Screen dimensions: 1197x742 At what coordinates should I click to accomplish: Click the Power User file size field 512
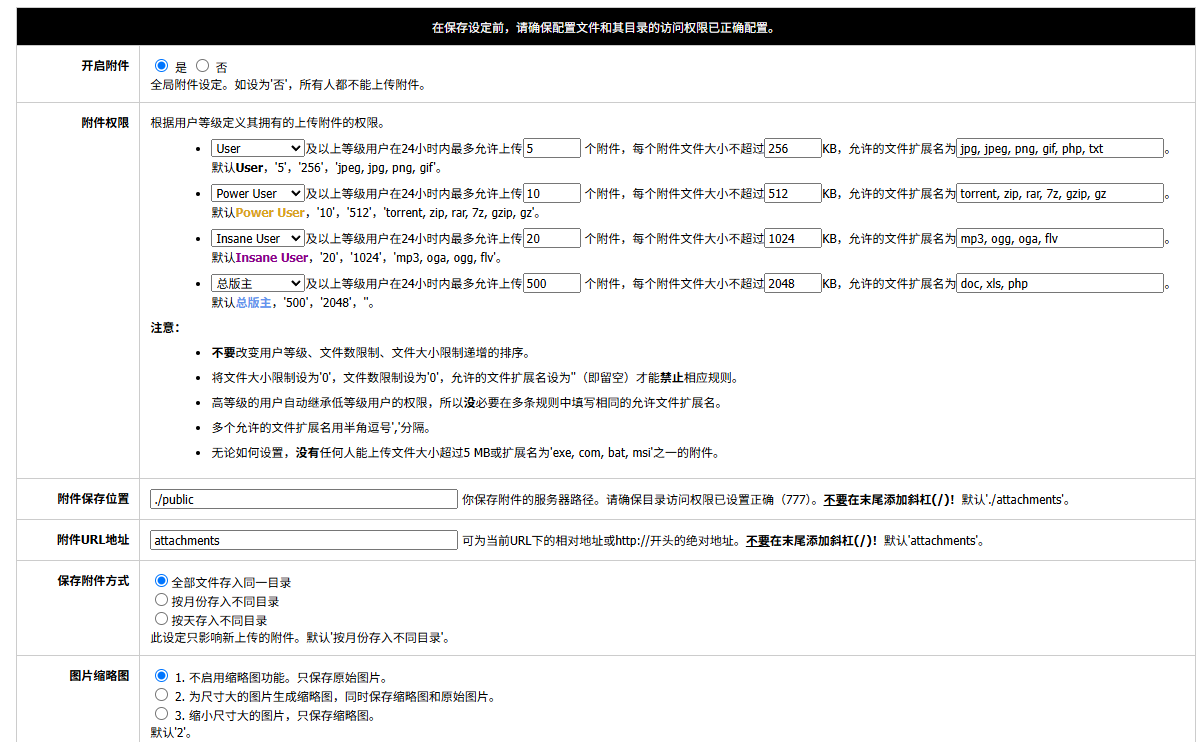pyautogui.click(x=792, y=194)
